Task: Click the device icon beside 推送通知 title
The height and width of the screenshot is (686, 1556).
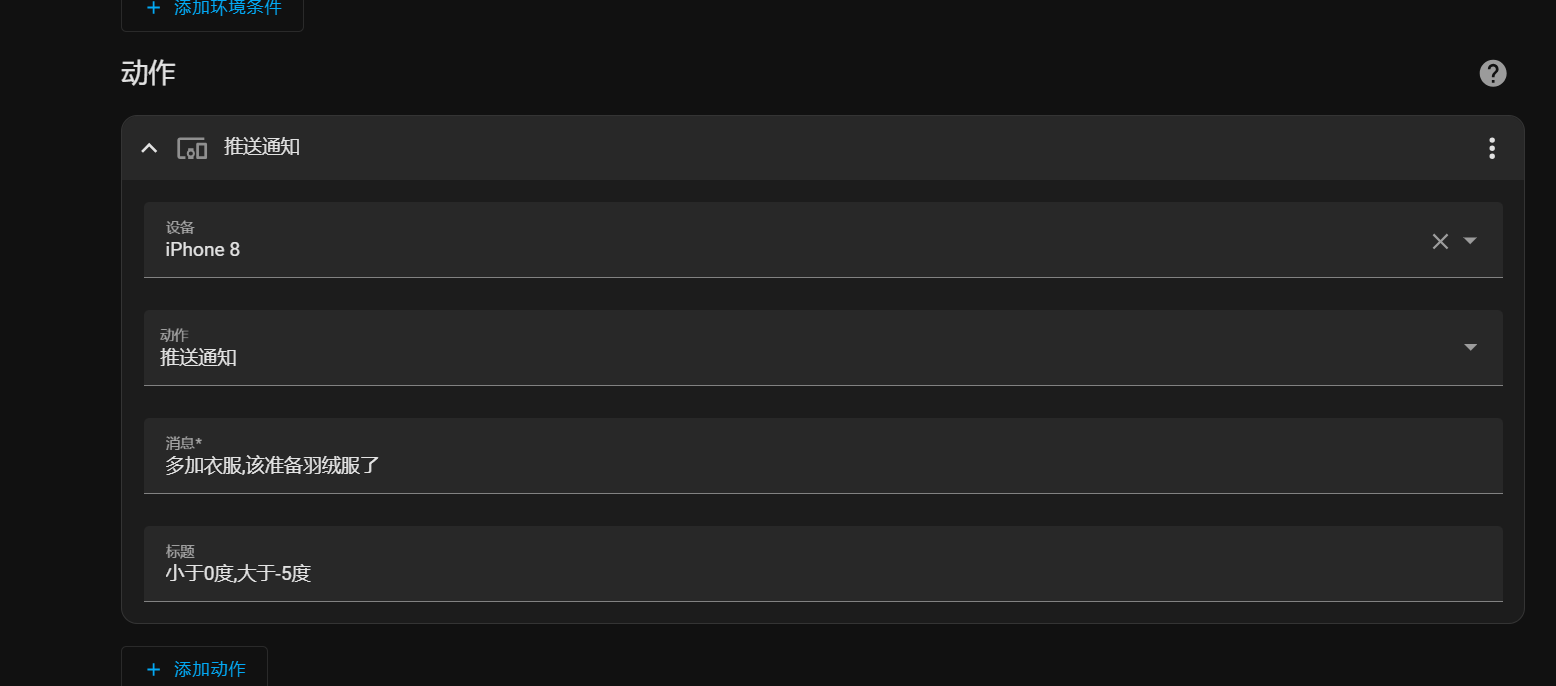Action: click(x=192, y=148)
